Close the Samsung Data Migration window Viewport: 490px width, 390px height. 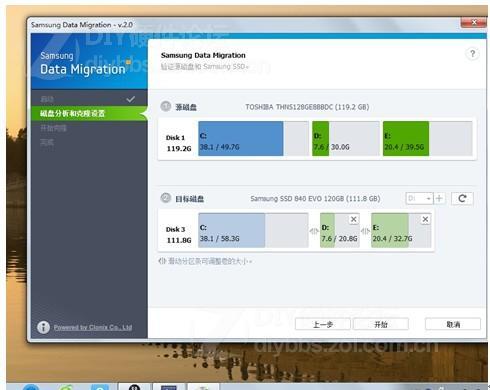[474, 23]
